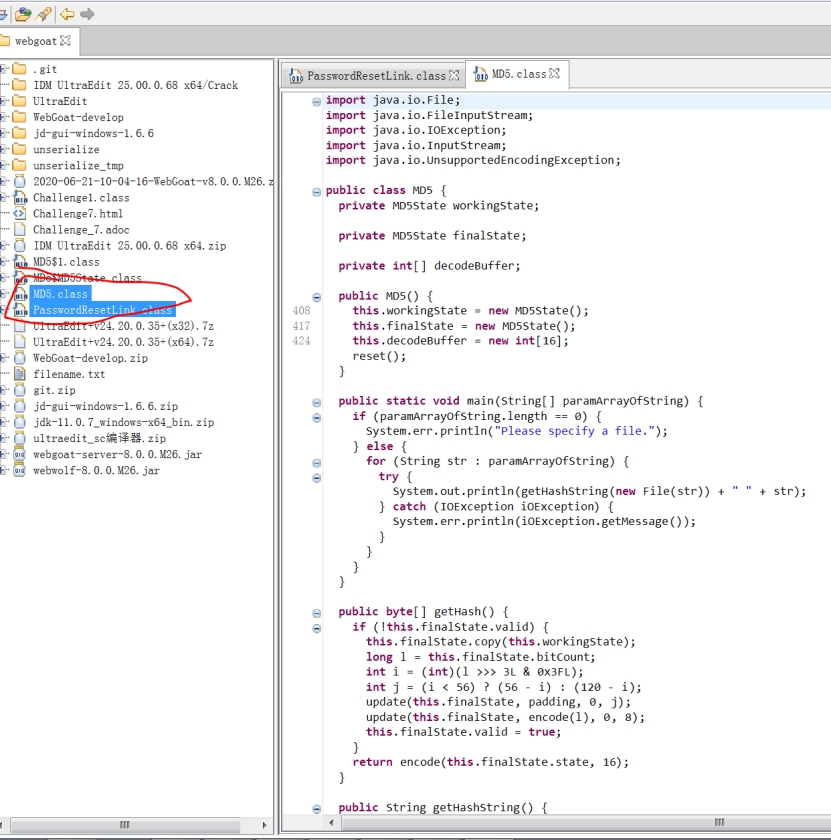This screenshot has height=840, width=831.
Task: Click the "Please specify a file." string
Action: 575,431
